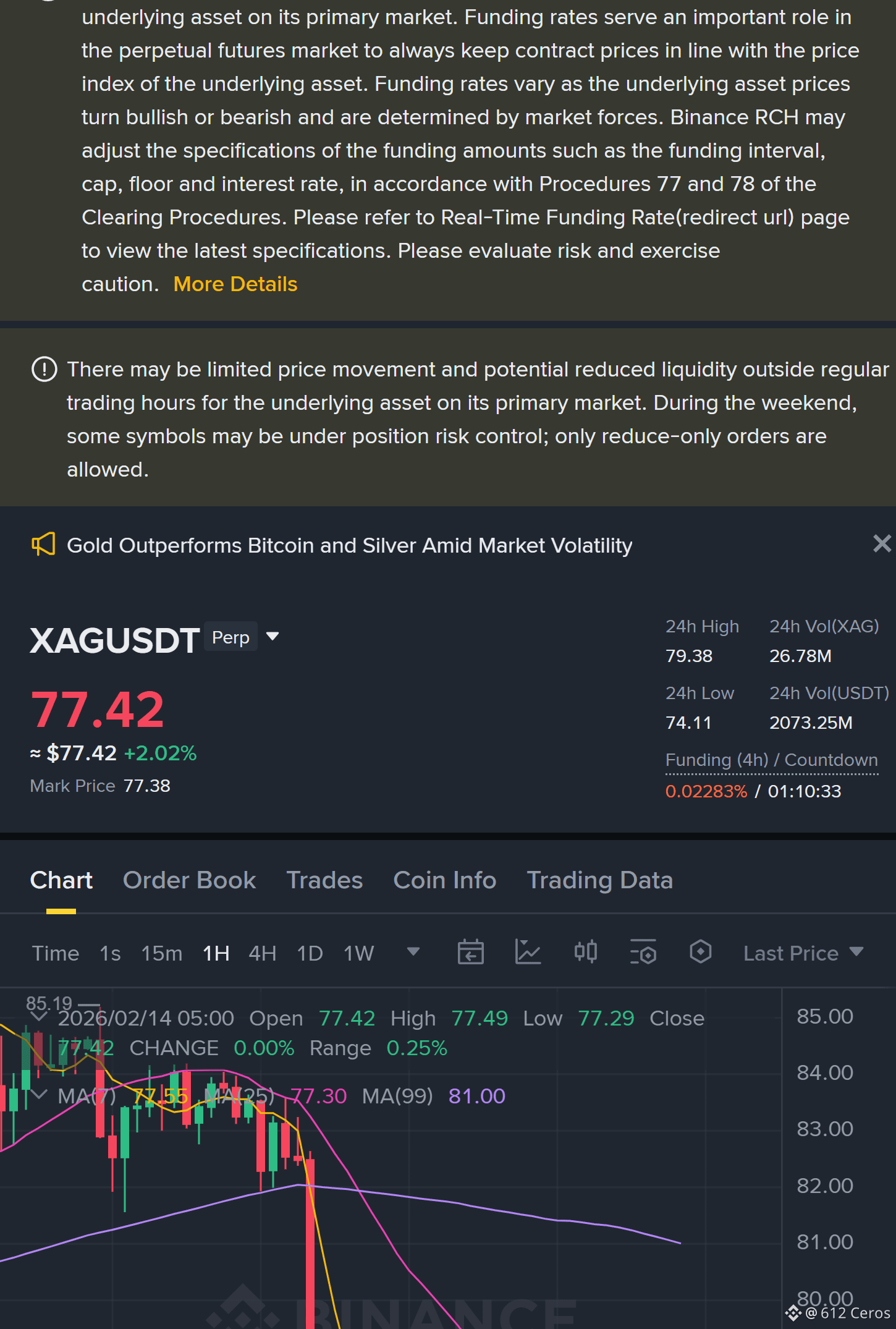Open the More Details link
This screenshot has height=1329, width=896.
pyautogui.click(x=235, y=284)
